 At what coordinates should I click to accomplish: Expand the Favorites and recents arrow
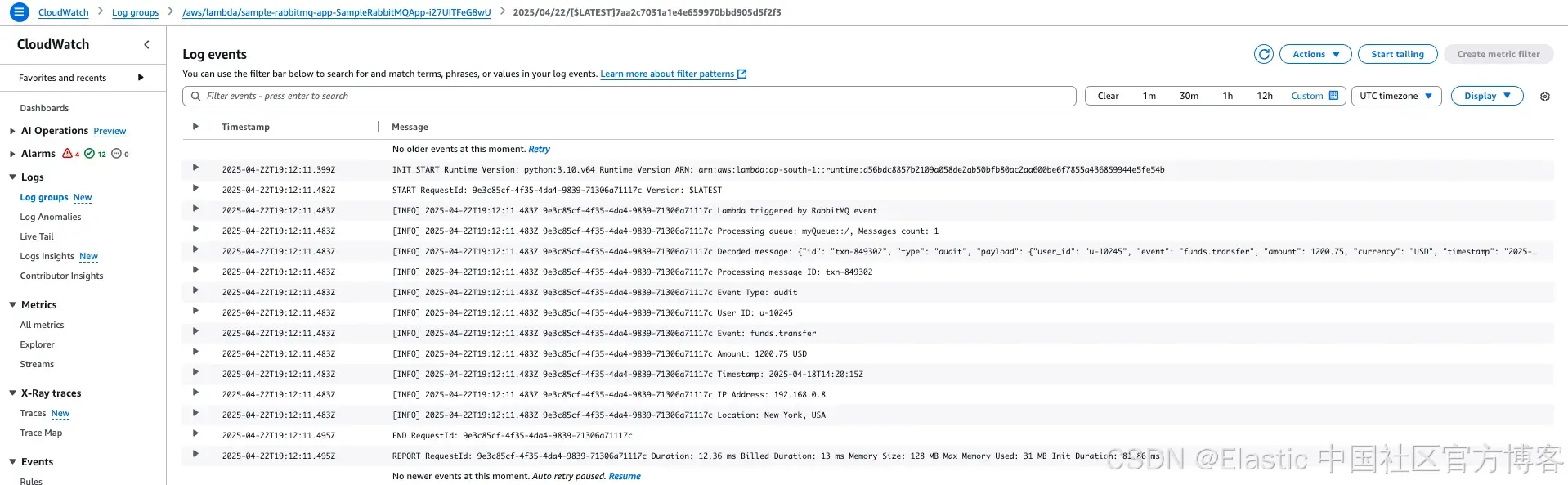[141, 78]
